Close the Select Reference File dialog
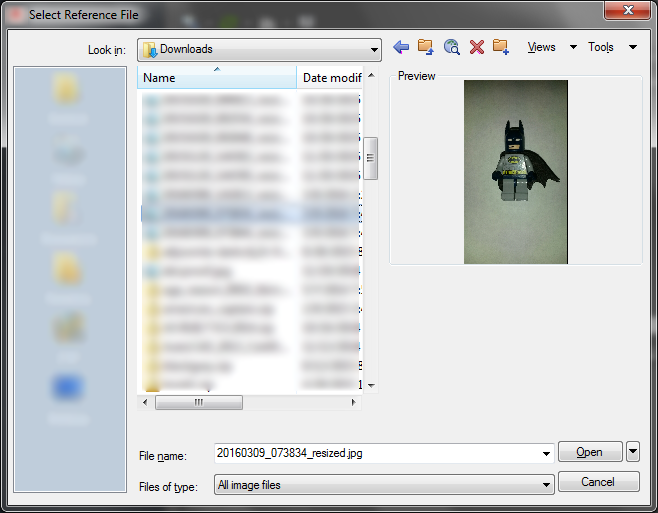The width and height of the screenshot is (658, 513). pos(628,9)
